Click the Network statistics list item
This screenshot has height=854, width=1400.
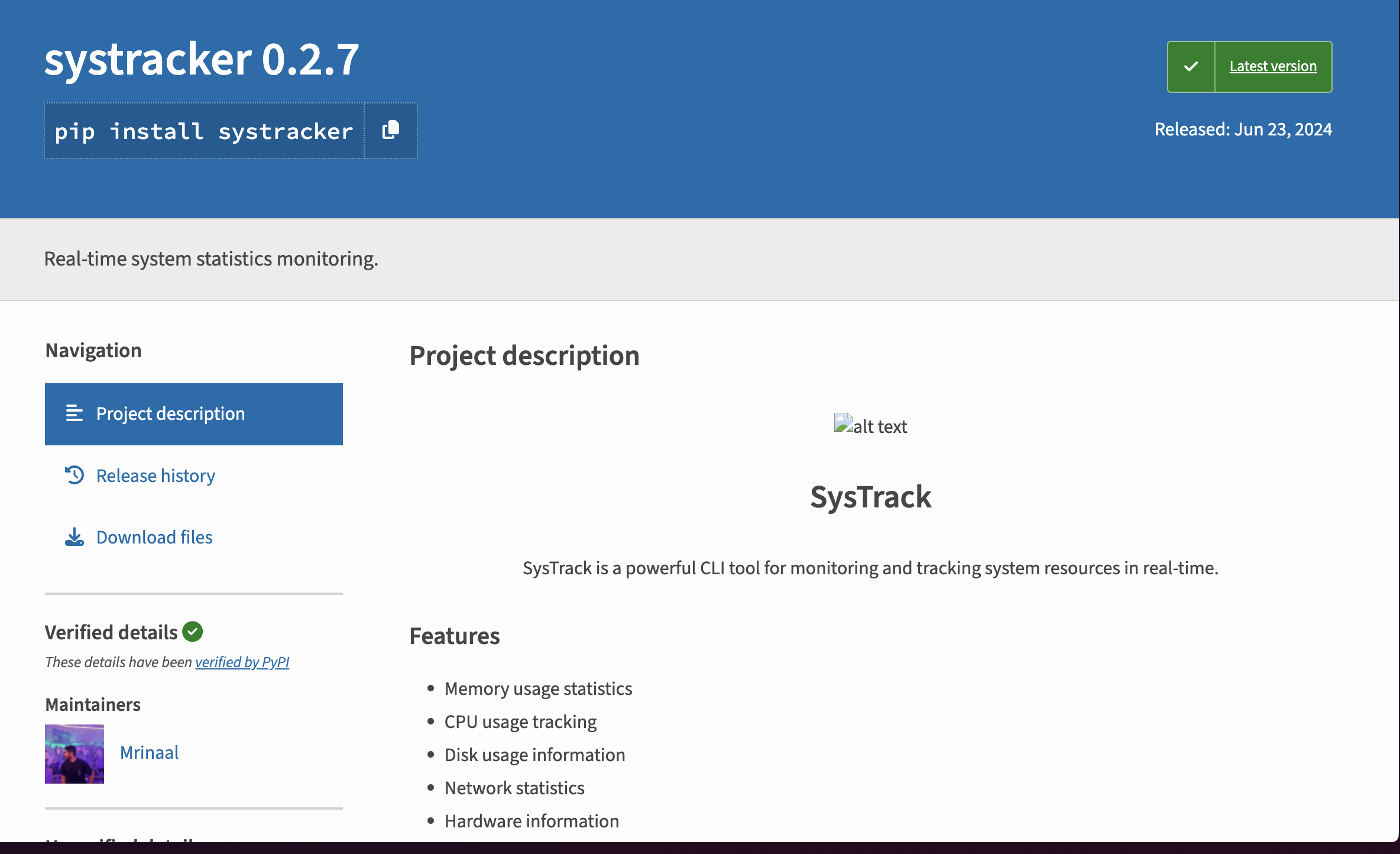click(x=514, y=788)
